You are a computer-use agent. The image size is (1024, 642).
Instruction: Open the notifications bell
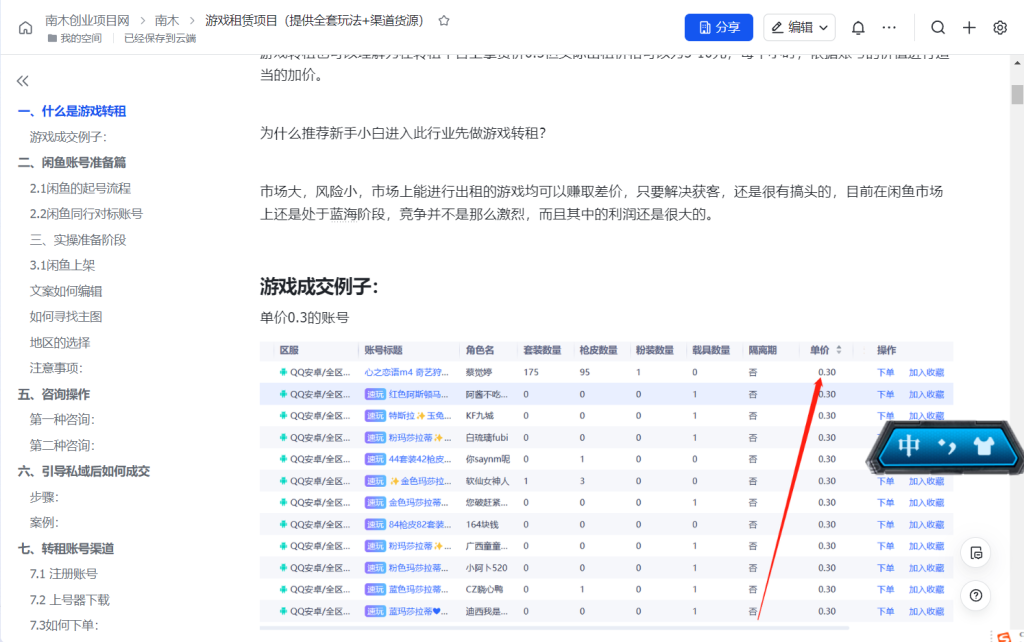pyautogui.click(x=858, y=27)
